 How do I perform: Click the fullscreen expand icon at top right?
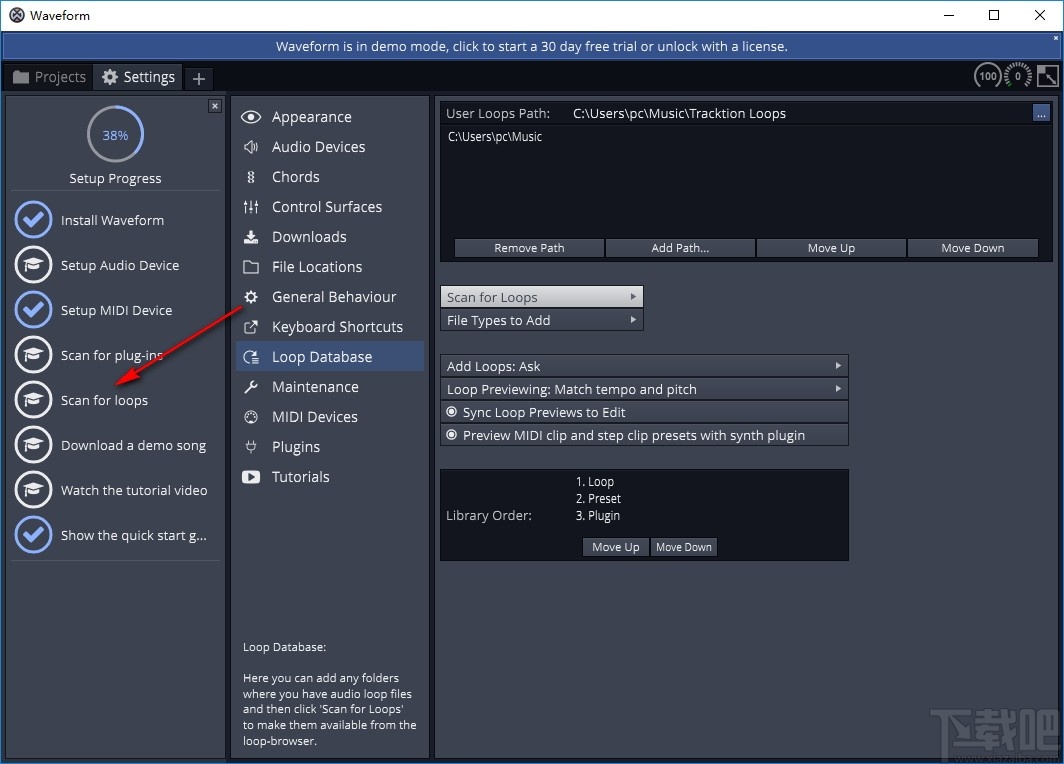coord(1048,76)
